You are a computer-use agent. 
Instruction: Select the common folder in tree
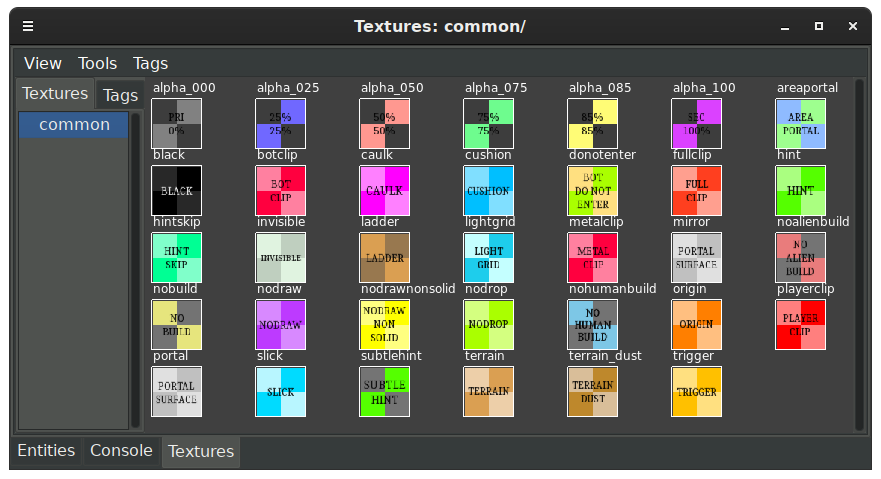coord(75,125)
